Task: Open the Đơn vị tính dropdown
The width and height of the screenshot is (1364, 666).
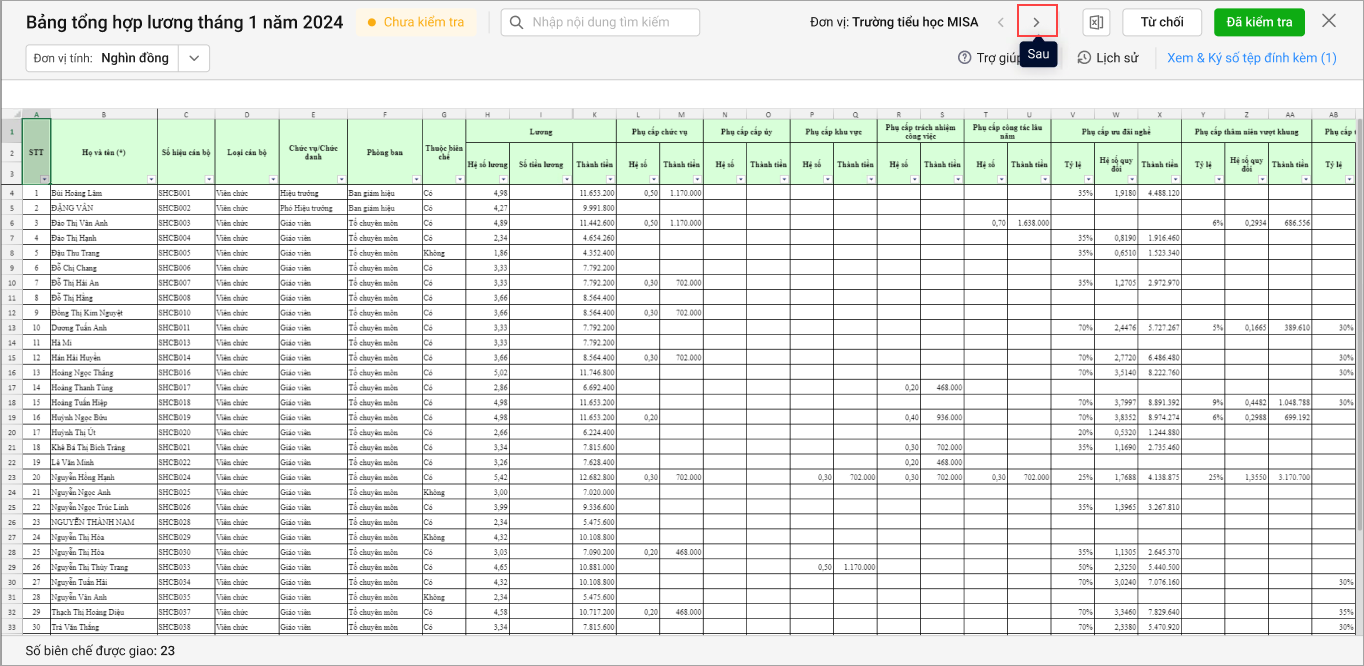Action: point(194,58)
